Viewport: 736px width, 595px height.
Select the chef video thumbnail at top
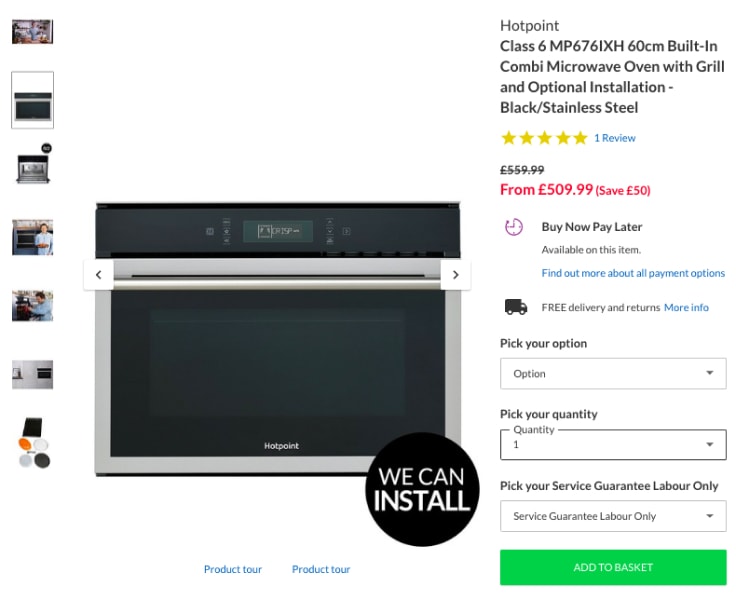pyautogui.click(x=32, y=31)
